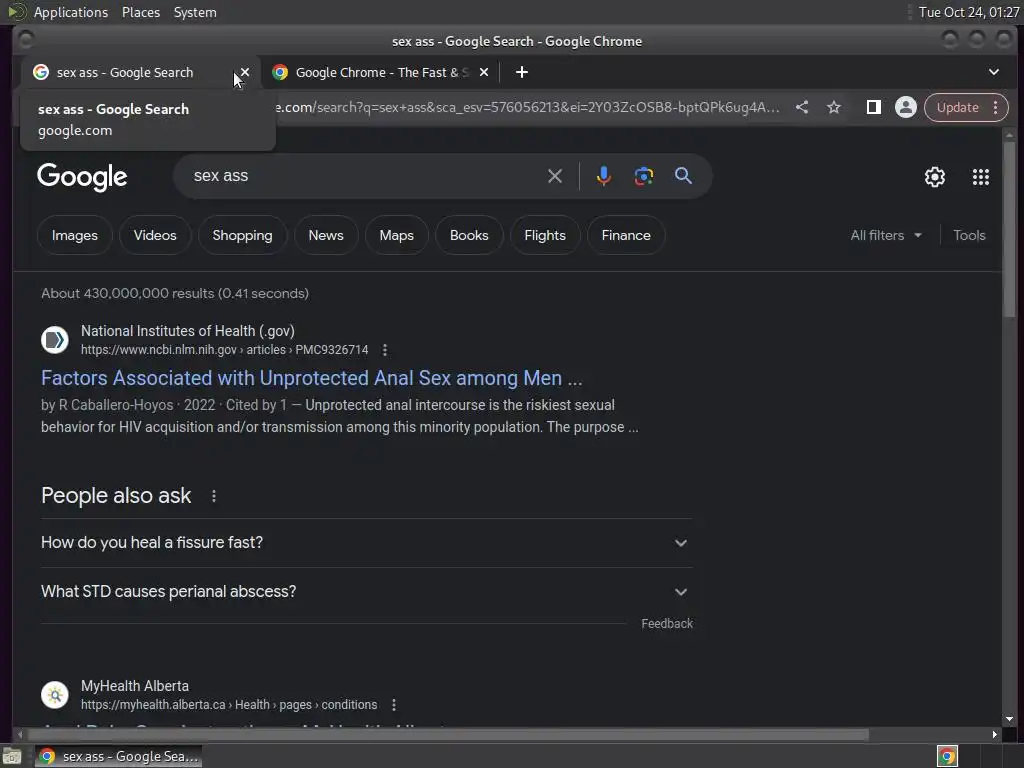Open Google quick settings gear icon
The image size is (1024, 768).
tap(935, 176)
